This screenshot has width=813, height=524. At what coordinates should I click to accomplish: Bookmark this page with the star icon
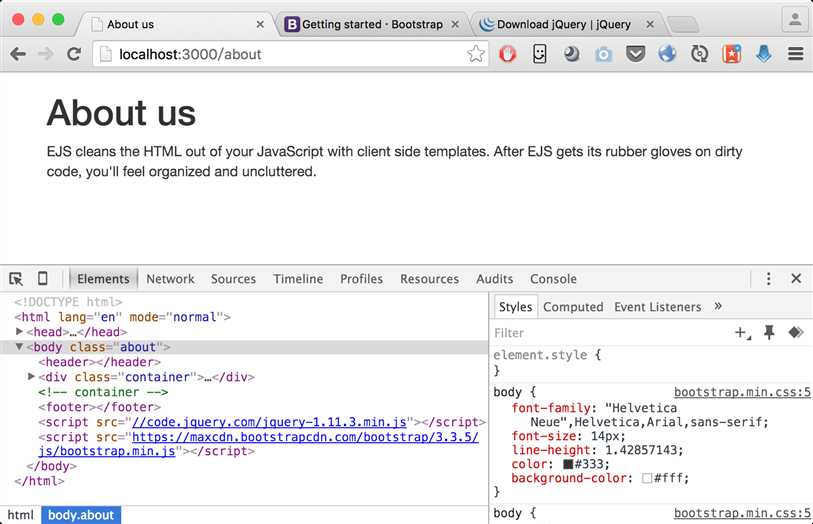coord(476,54)
